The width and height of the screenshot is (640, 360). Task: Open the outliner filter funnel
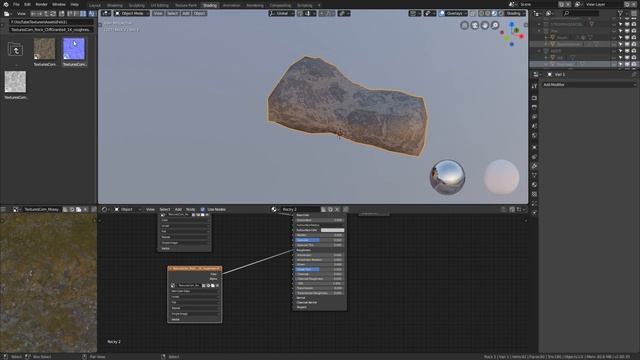(620, 13)
